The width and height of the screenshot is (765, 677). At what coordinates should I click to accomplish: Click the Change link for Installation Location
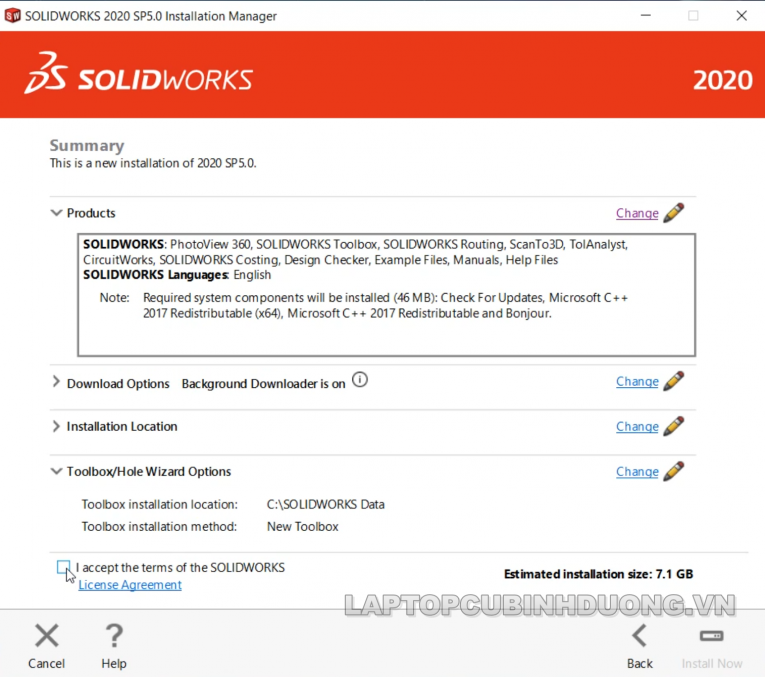pyautogui.click(x=637, y=426)
